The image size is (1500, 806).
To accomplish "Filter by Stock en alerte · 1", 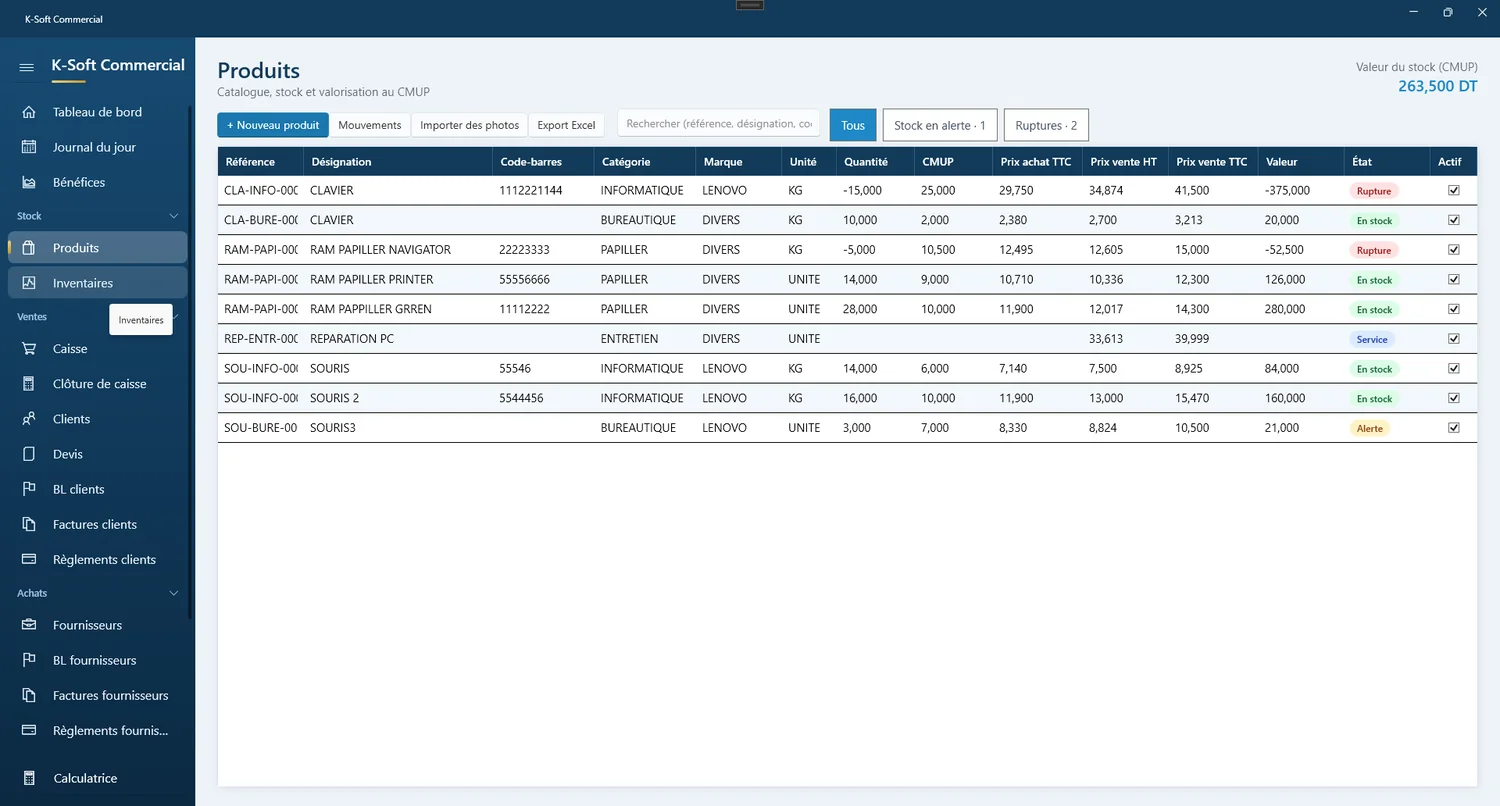I will pos(940,125).
